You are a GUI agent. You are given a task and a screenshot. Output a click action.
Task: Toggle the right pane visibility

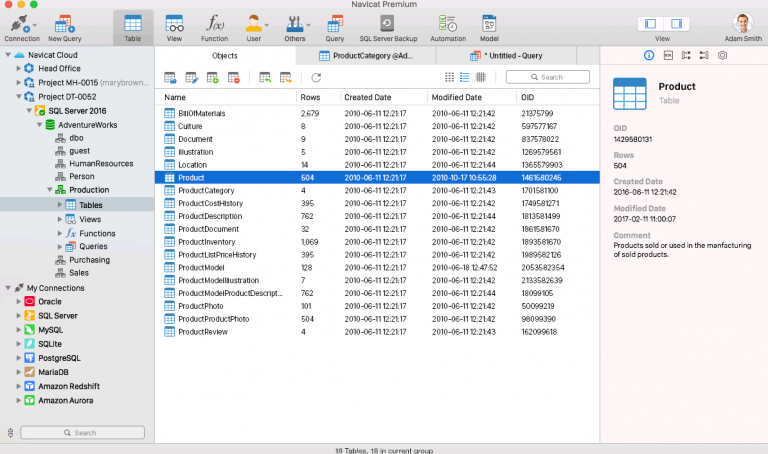click(676, 24)
